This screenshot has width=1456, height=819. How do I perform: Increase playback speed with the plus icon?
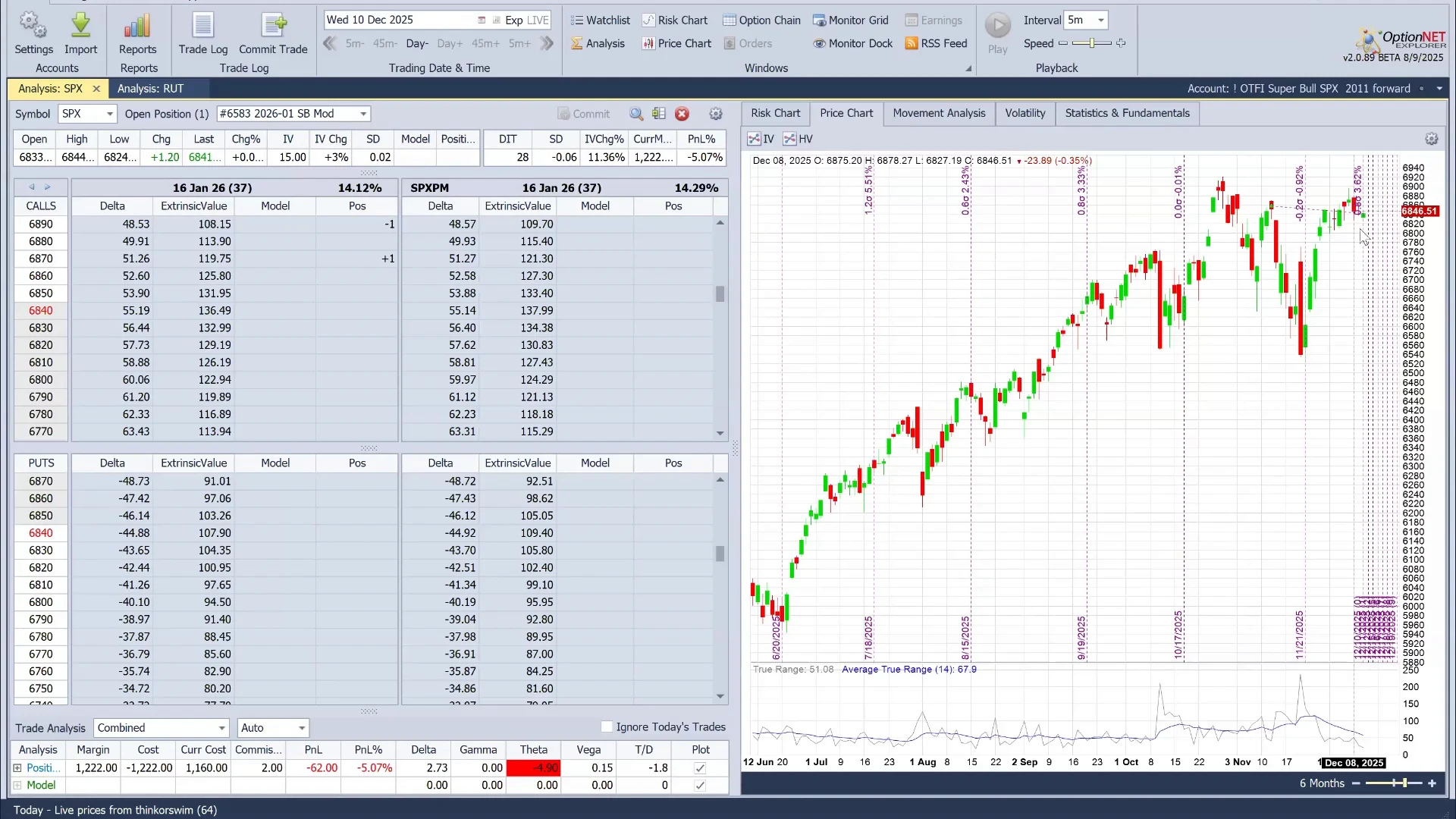[1121, 43]
